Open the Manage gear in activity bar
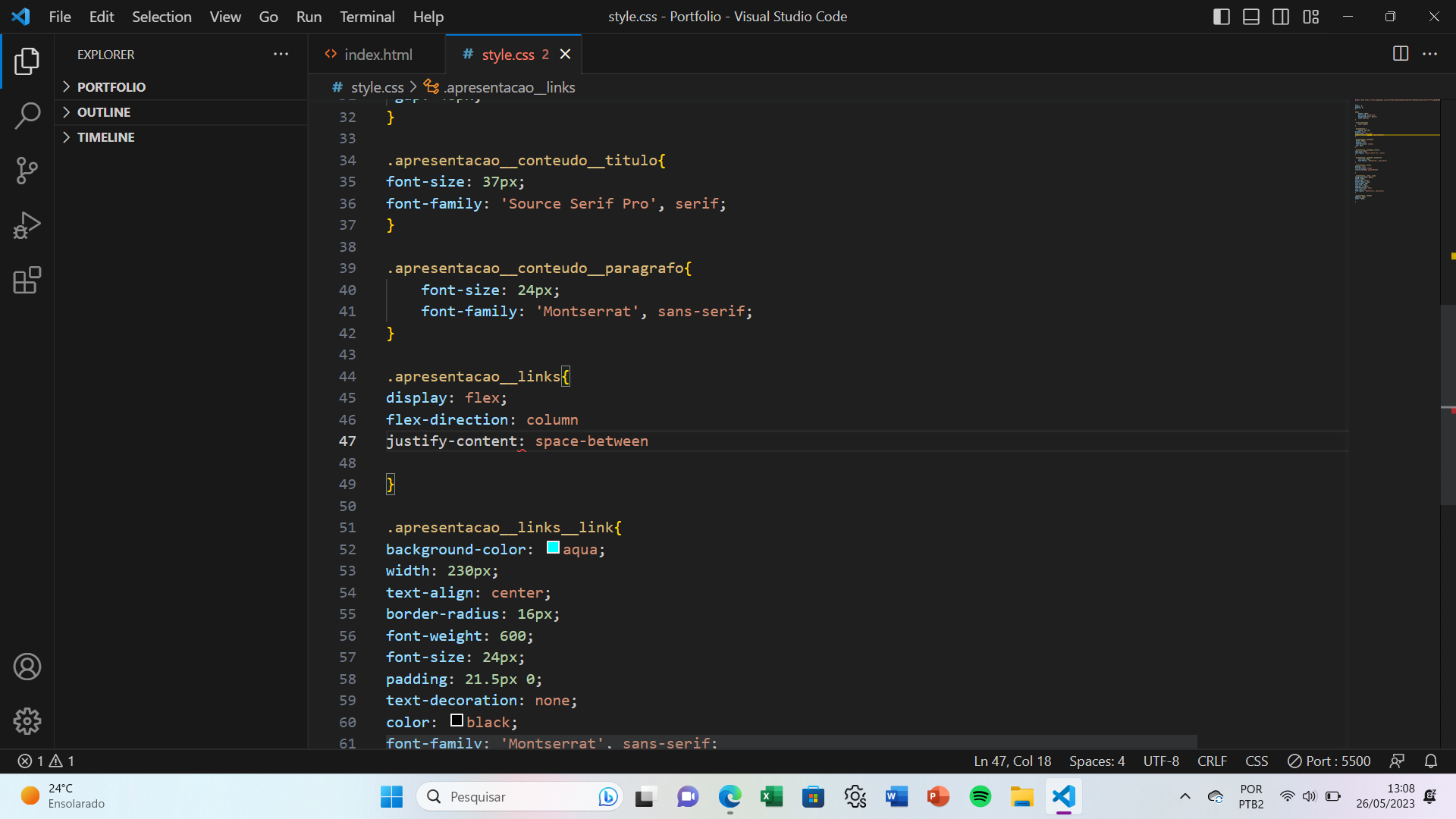The height and width of the screenshot is (819, 1456). pos(27,721)
